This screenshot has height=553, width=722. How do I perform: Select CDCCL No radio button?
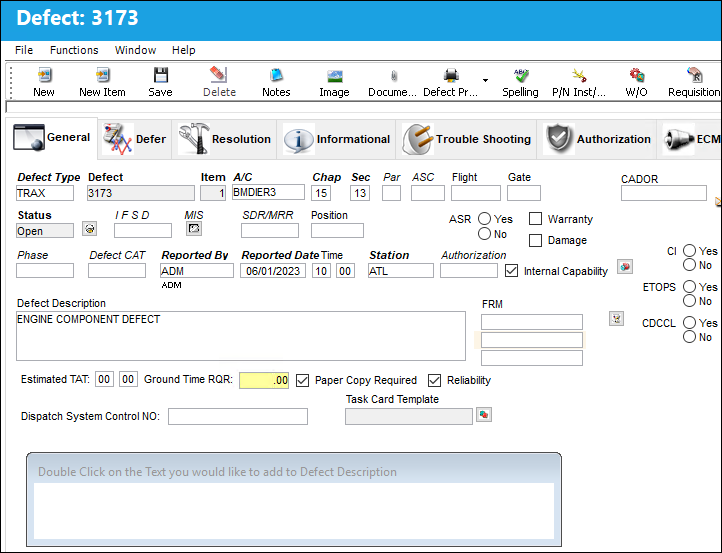click(689, 337)
